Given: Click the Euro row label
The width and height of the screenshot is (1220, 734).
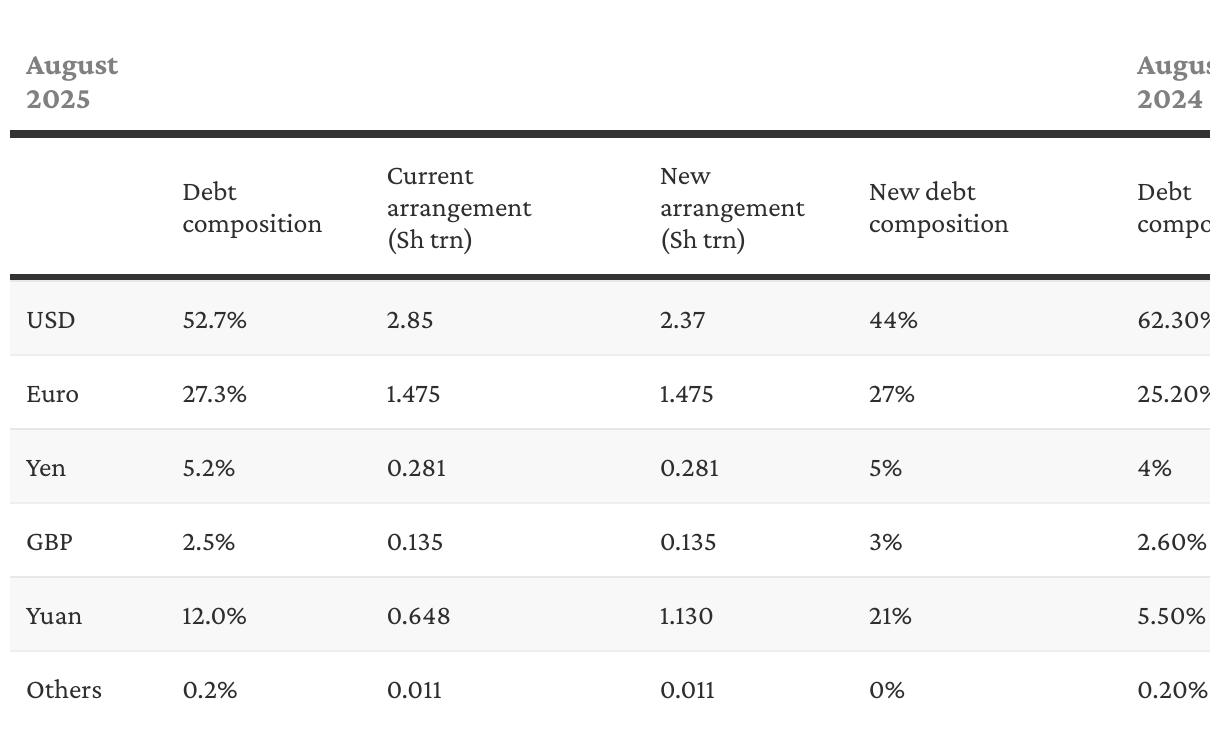Looking at the screenshot, I should point(52,394).
